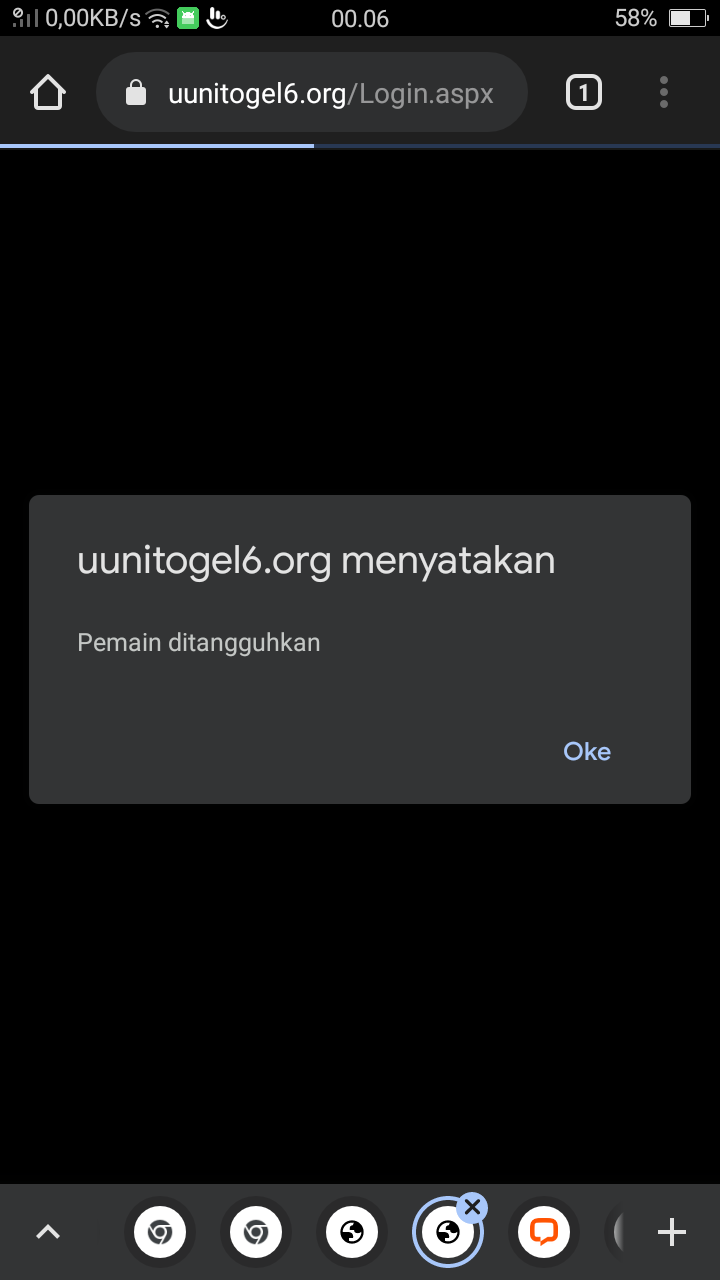Close the active tab with X badge
This screenshot has height=1280, width=720.
(473, 1206)
